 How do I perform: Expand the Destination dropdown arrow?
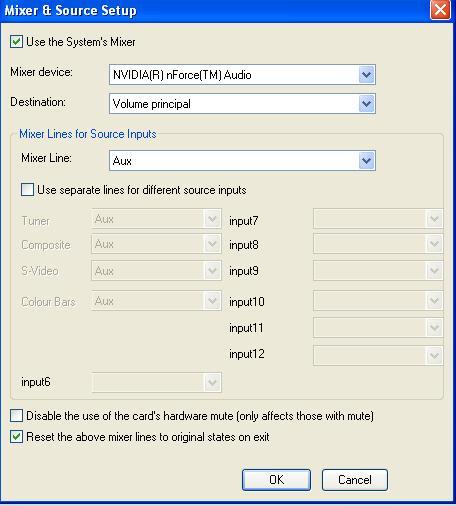367,104
